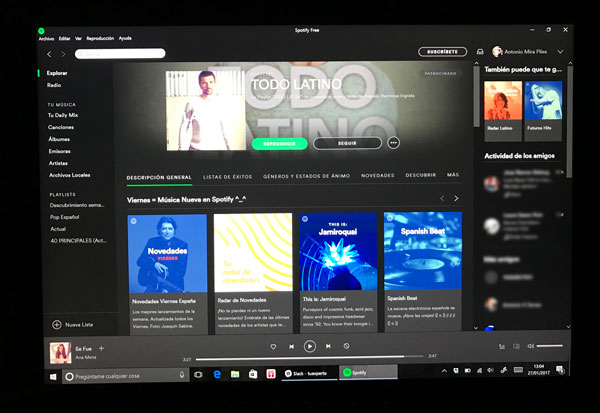Open the play queue icon

[x=502, y=346]
